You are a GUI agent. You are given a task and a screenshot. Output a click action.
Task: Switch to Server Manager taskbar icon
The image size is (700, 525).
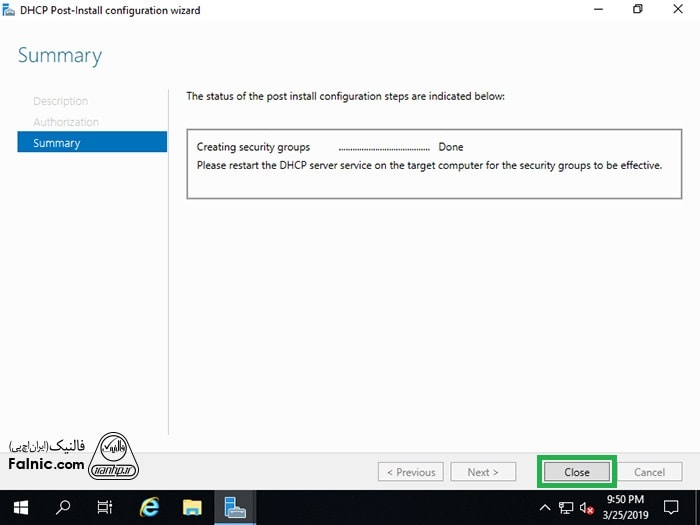pos(235,507)
